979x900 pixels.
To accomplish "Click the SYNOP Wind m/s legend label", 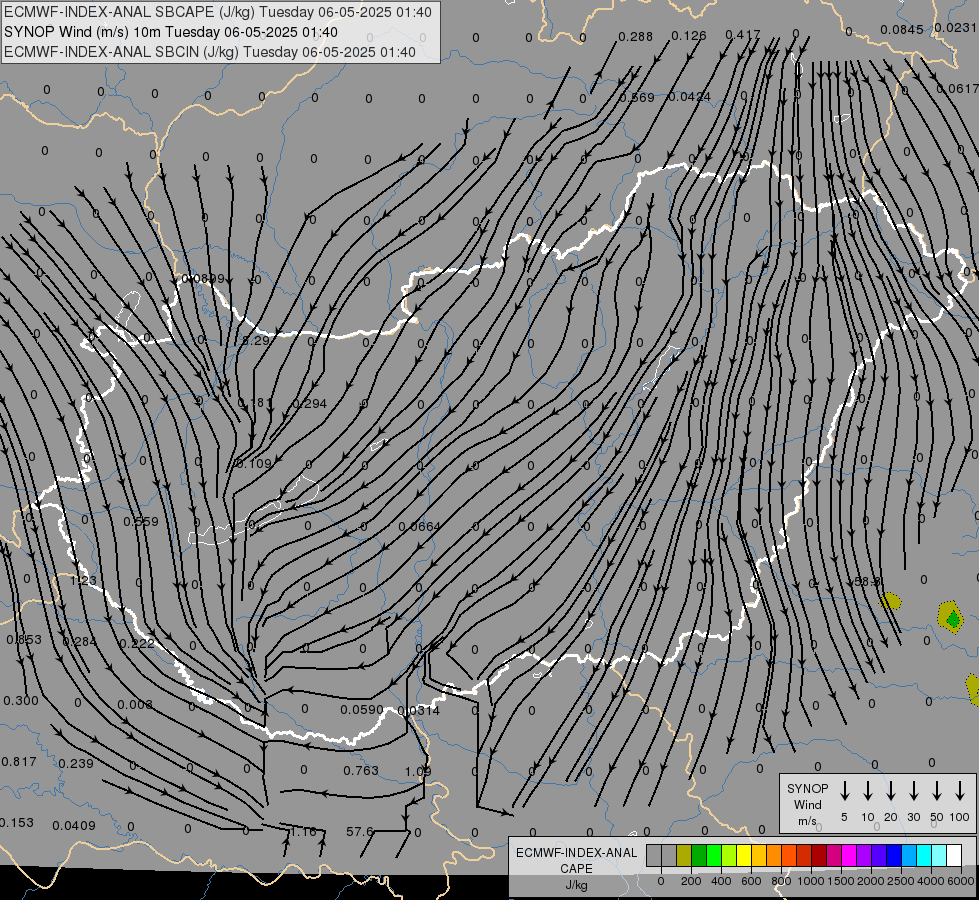I will coord(807,804).
